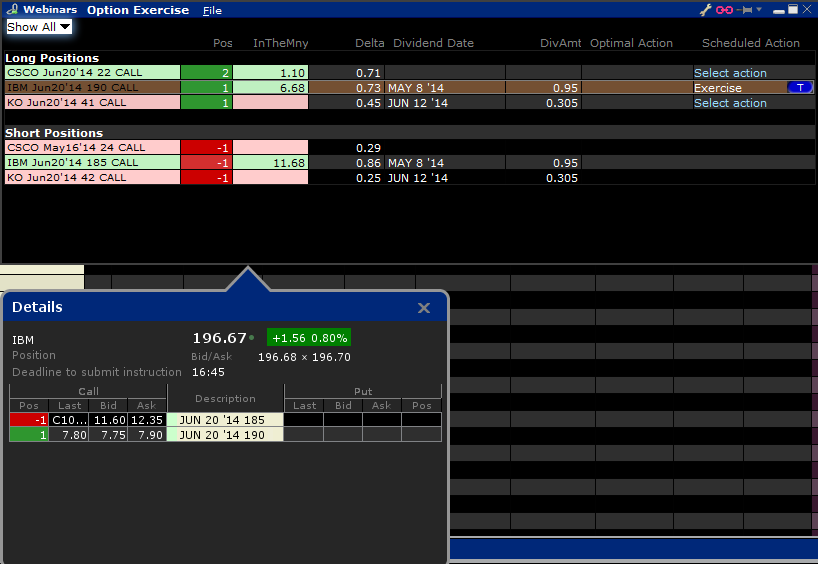Click the 0.71 delta value

point(368,73)
